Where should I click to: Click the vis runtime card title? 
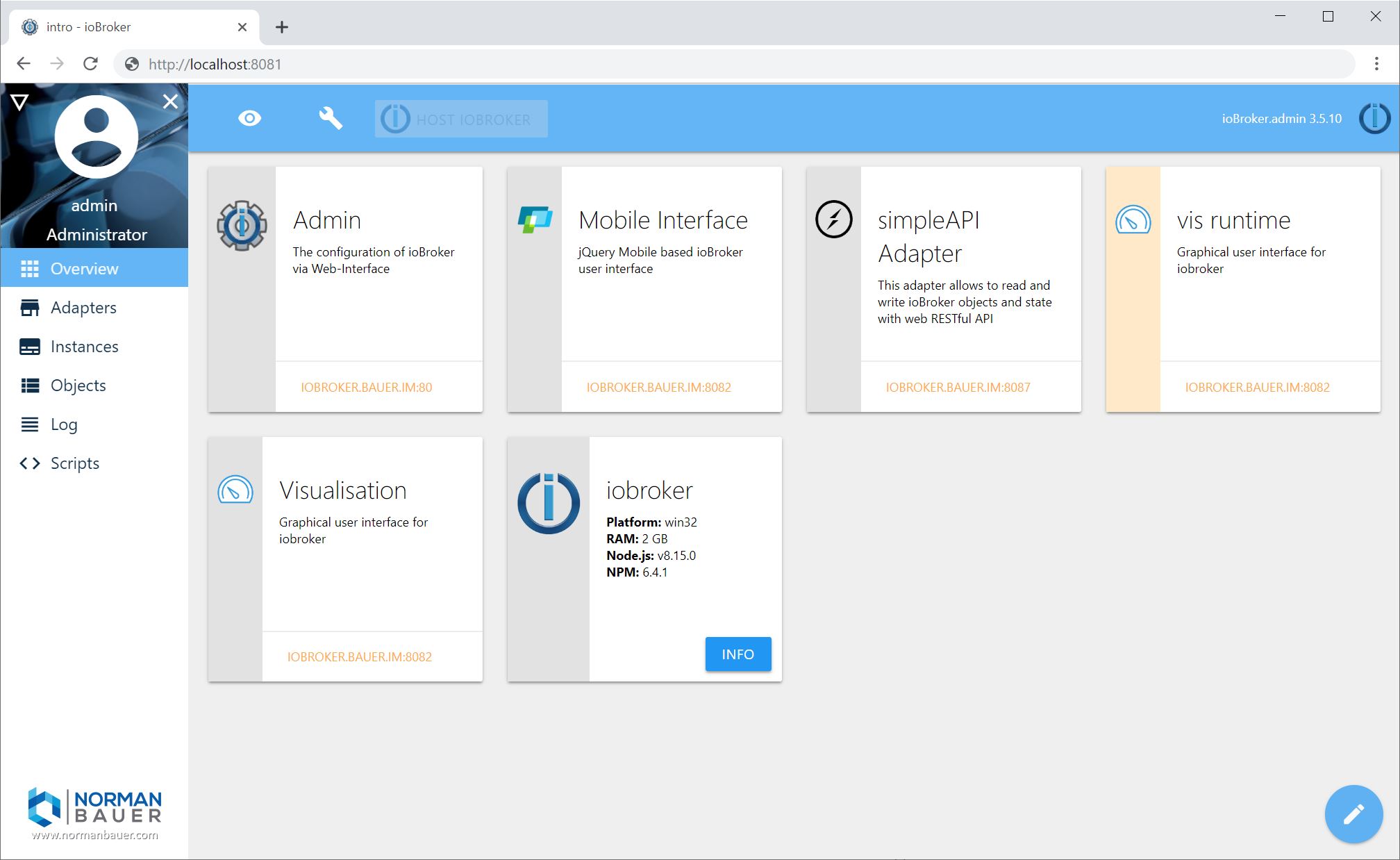tap(1234, 220)
